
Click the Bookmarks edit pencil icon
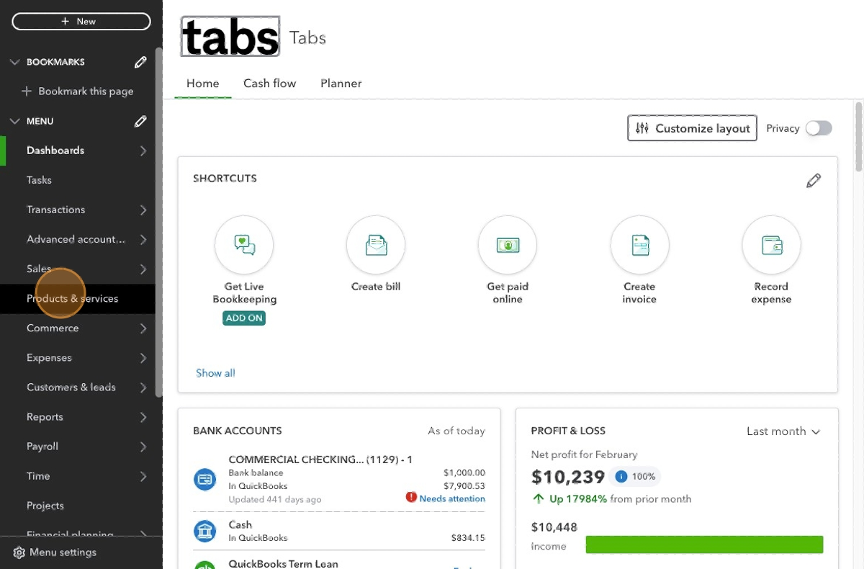pyautogui.click(x=141, y=62)
